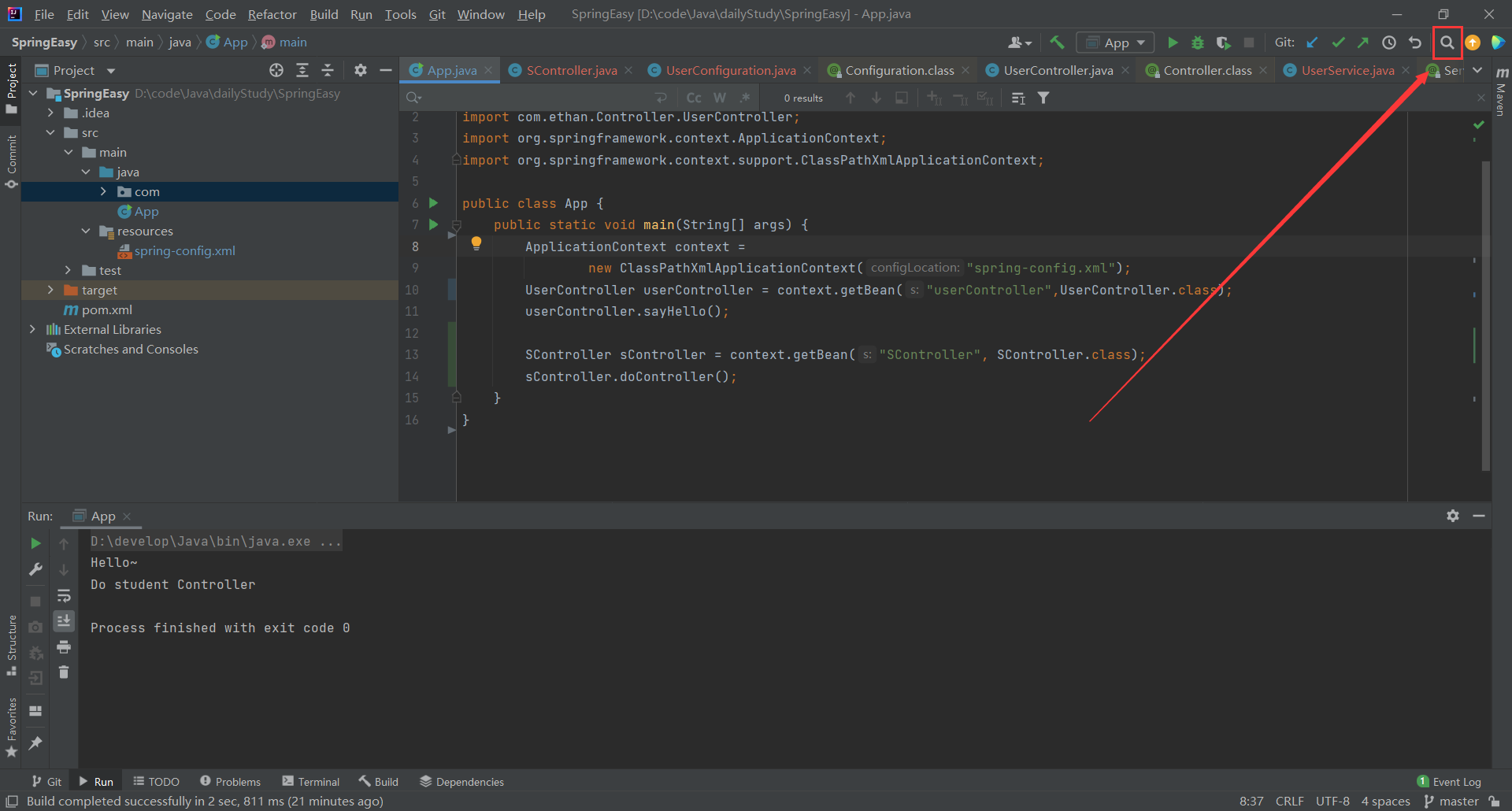Run App with coverage icon
This screenshot has height=811, width=1512.
tap(1223, 43)
